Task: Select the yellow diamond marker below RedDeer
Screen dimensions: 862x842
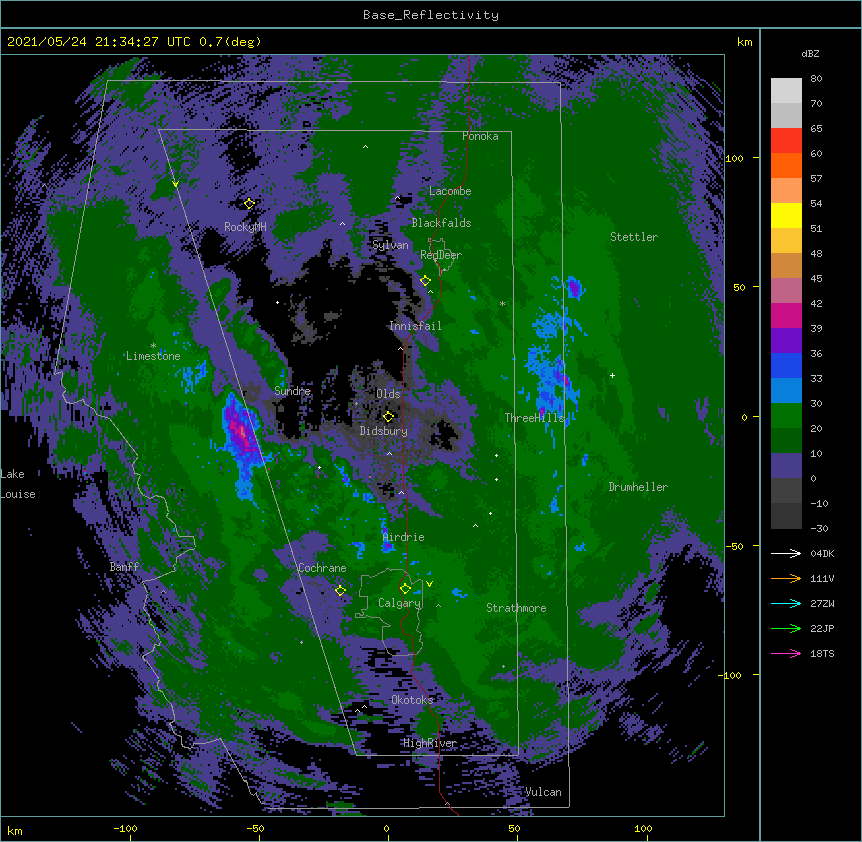Action: (x=425, y=281)
